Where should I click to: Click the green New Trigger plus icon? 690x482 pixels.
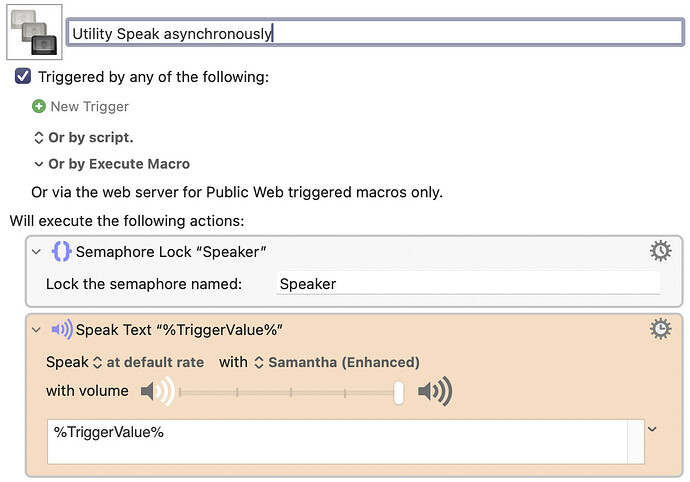(39, 106)
